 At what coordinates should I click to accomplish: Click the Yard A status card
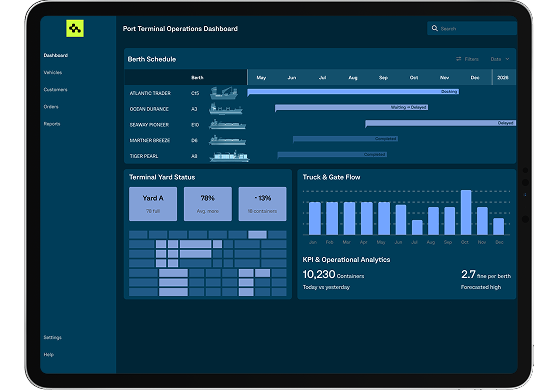(x=153, y=204)
